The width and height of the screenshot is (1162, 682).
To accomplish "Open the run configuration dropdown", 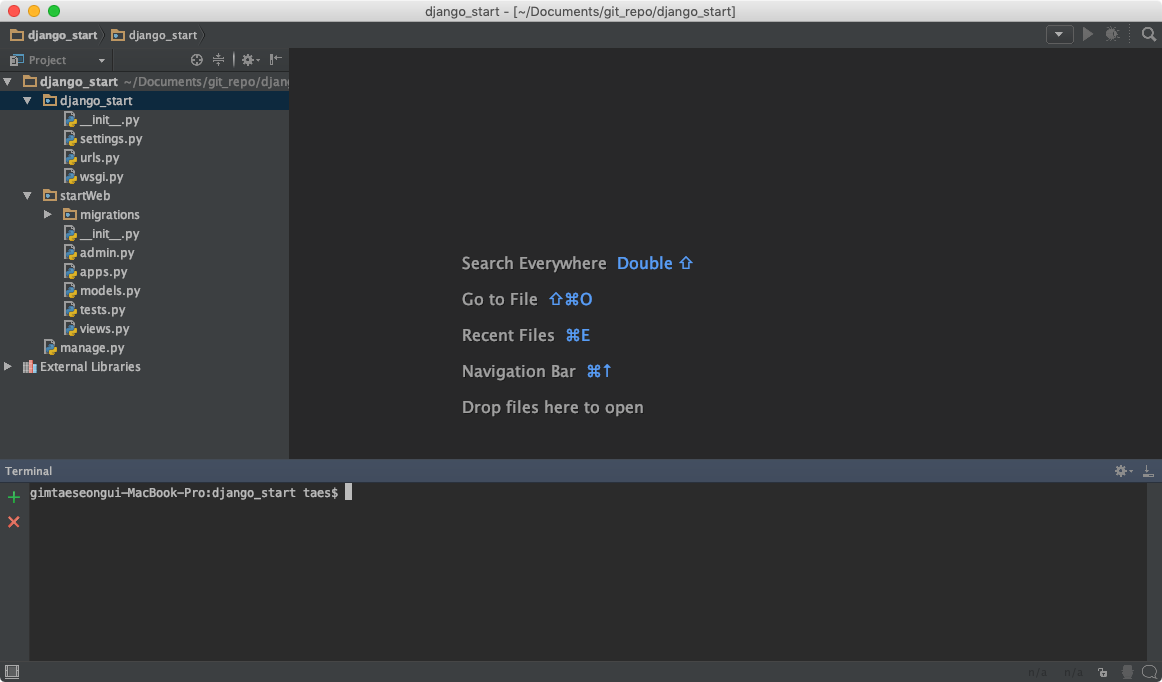I will click(1060, 35).
